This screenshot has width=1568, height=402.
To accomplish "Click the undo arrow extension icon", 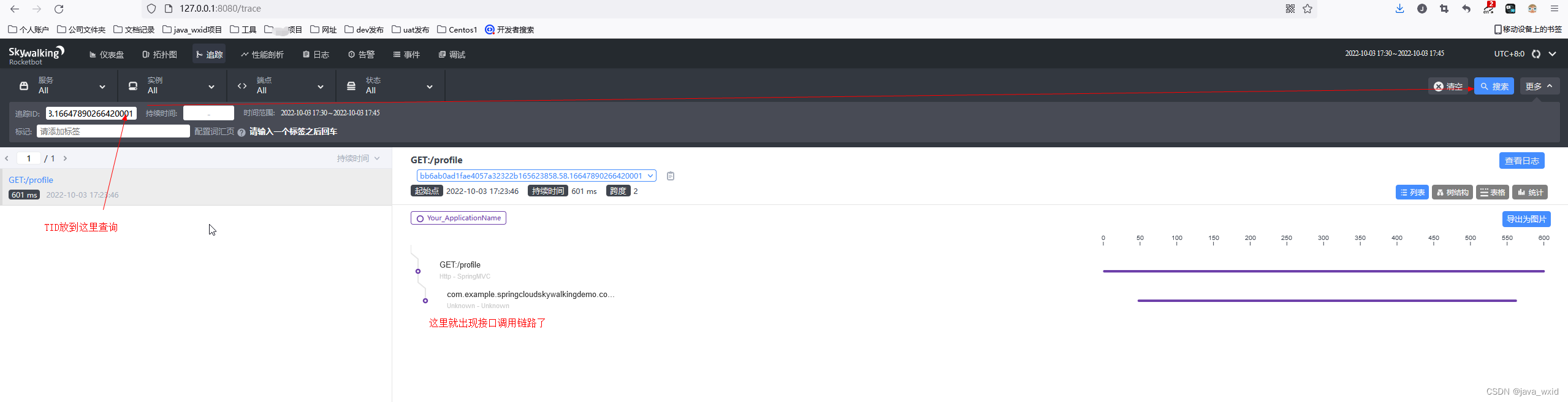I will coord(1466,9).
